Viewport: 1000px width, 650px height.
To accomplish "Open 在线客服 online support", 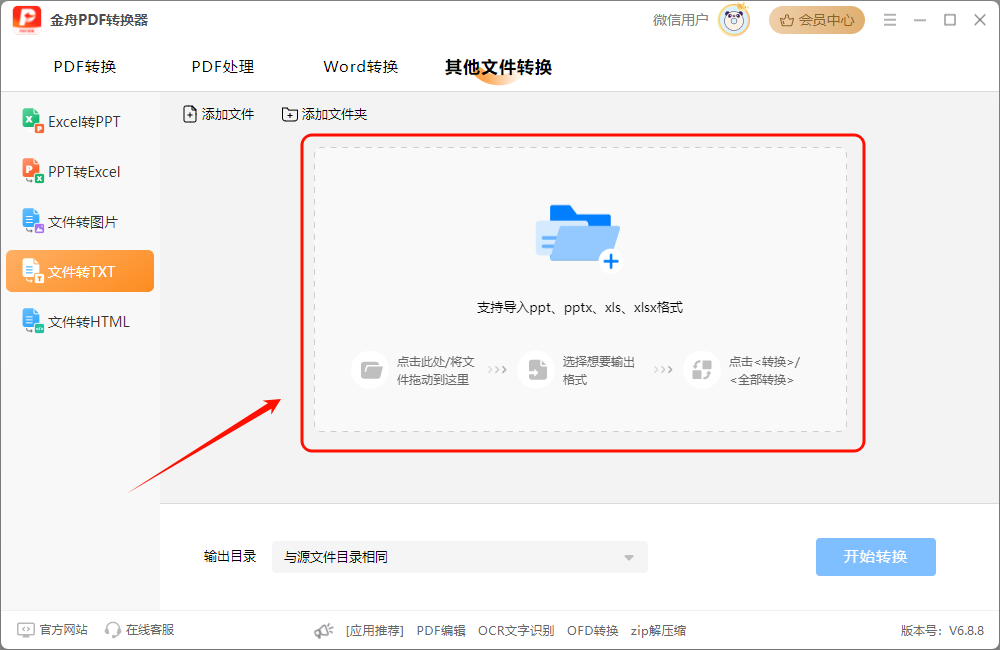I will pyautogui.click(x=140, y=630).
